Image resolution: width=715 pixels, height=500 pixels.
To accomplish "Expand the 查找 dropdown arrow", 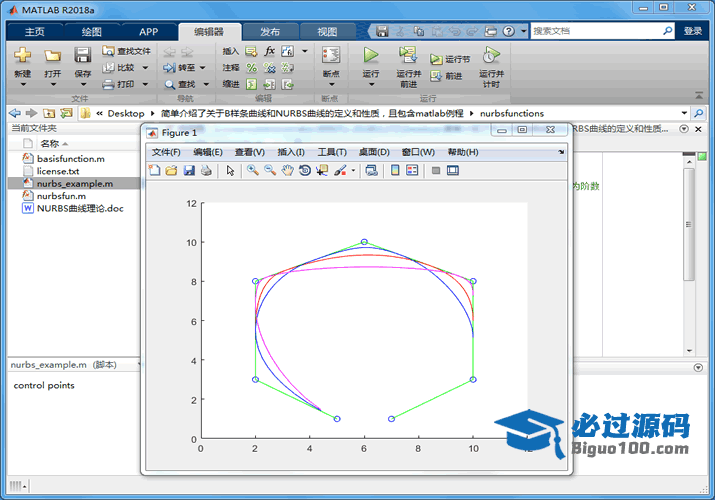I will (x=206, y=84).
